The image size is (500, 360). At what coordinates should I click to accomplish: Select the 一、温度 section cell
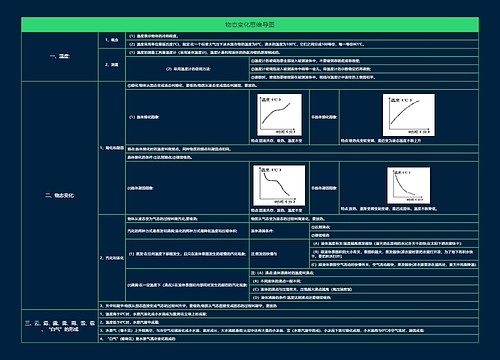[60, 56]
